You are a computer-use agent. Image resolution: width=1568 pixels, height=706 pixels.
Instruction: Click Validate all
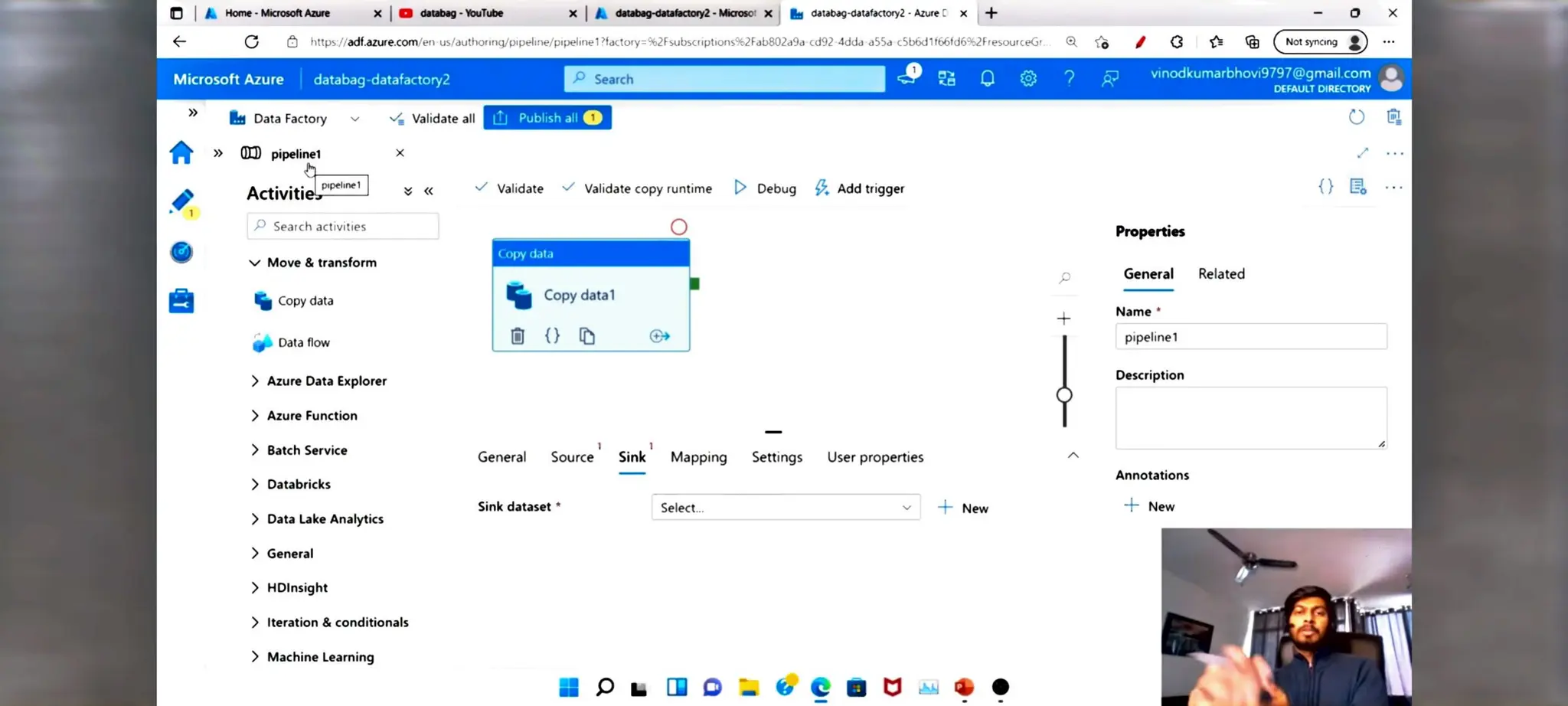click(433, 118)
